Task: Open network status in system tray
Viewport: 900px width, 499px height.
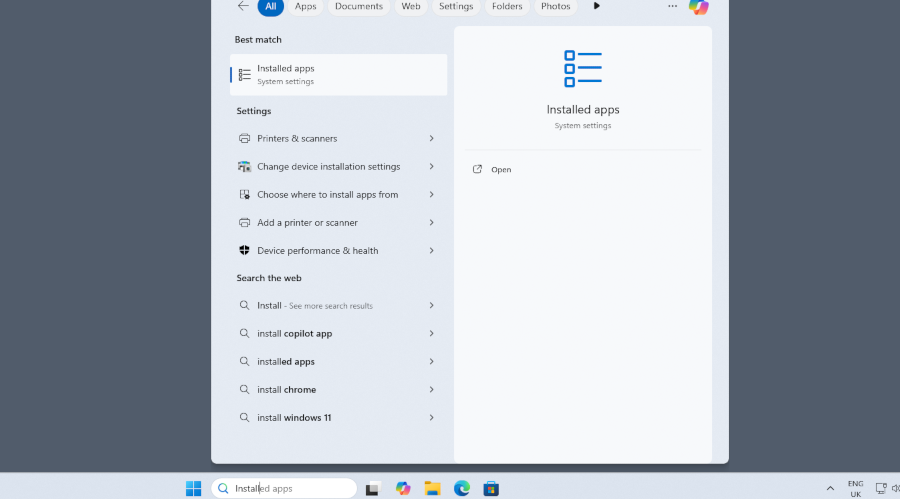Action: [880, 489]
